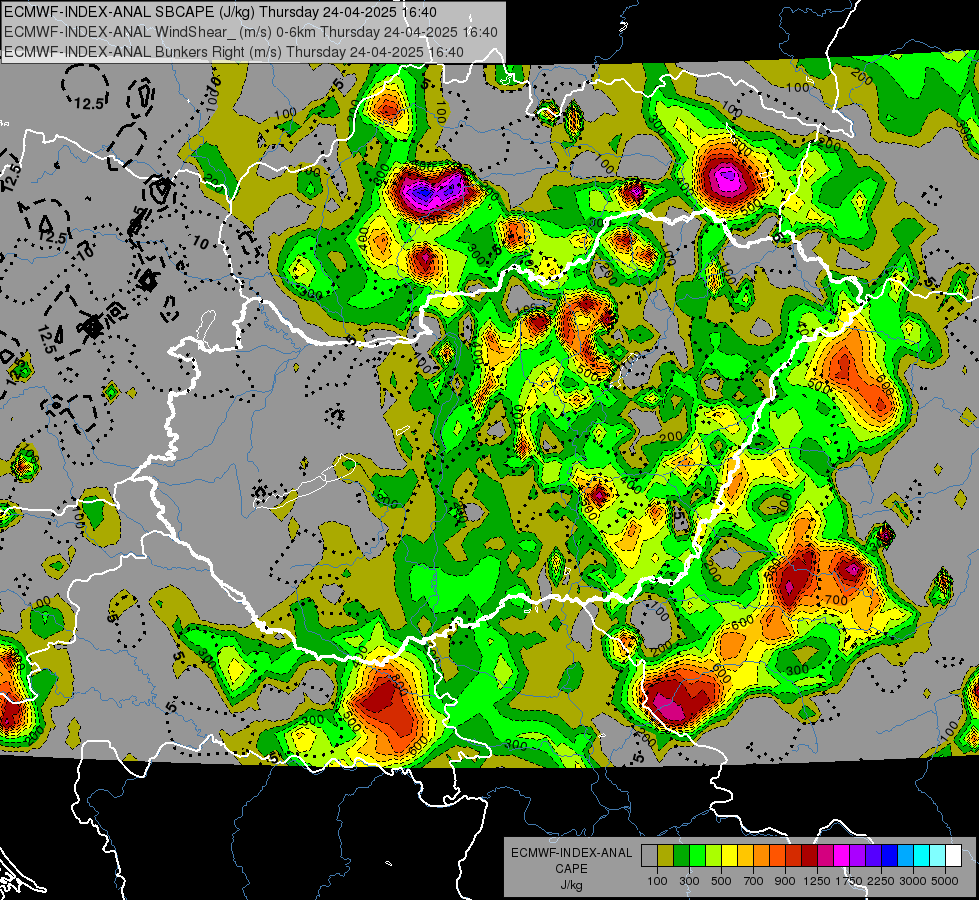The width and height of the screenshot is (979, 900).
Task: Click the sky blue legend swatch
Action: click(x=905, y=856)
